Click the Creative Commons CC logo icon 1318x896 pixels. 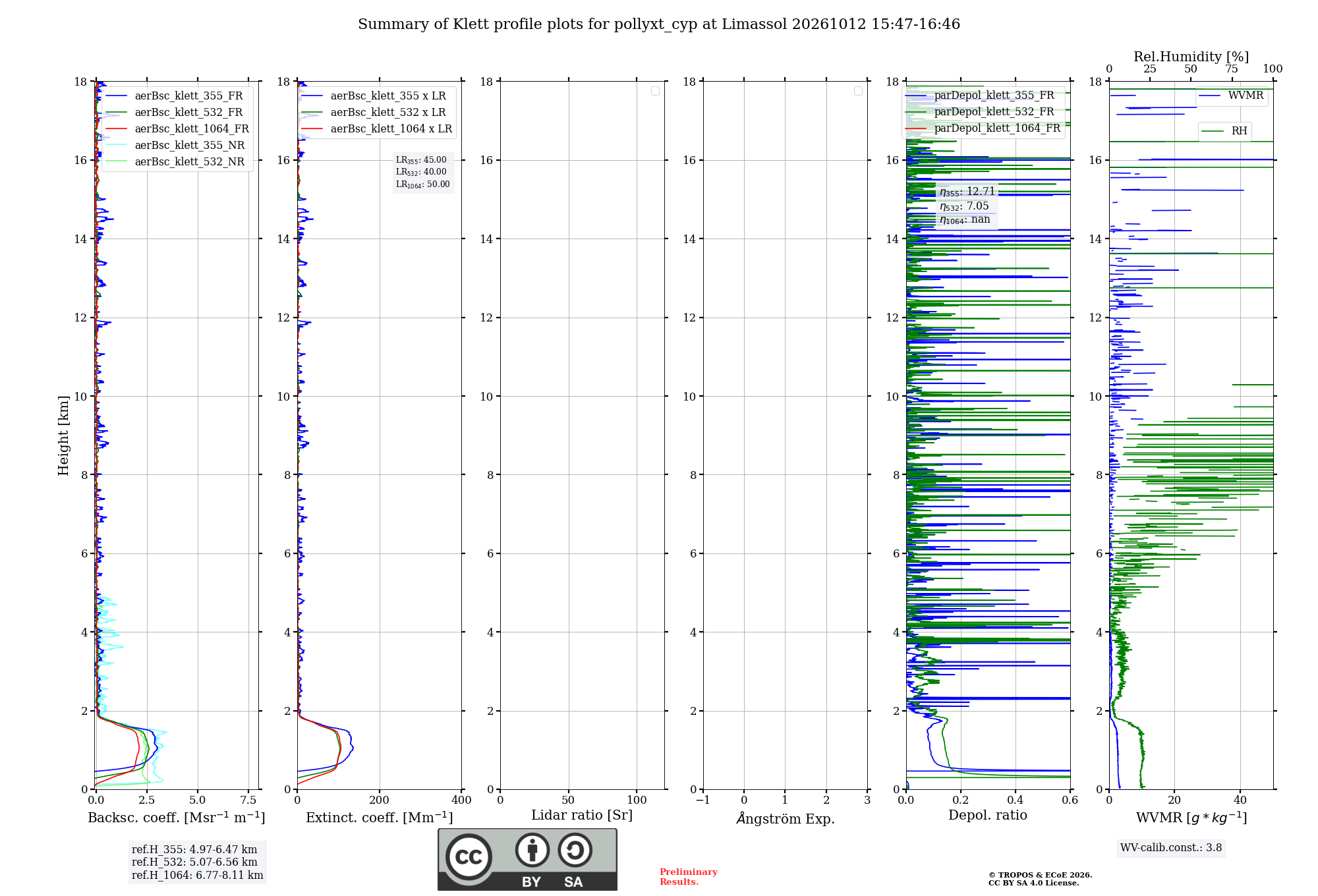pyautogui.click(x=469, y=856)
